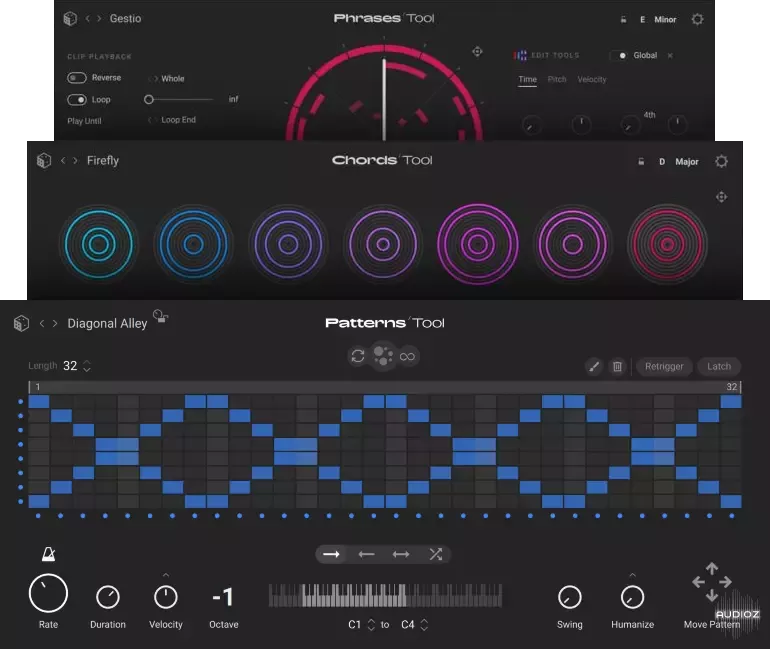The width and height of the screenshot is (770, 649).
Task: Select the shuffle playback direction icon
Action: [x=435, y=554]
